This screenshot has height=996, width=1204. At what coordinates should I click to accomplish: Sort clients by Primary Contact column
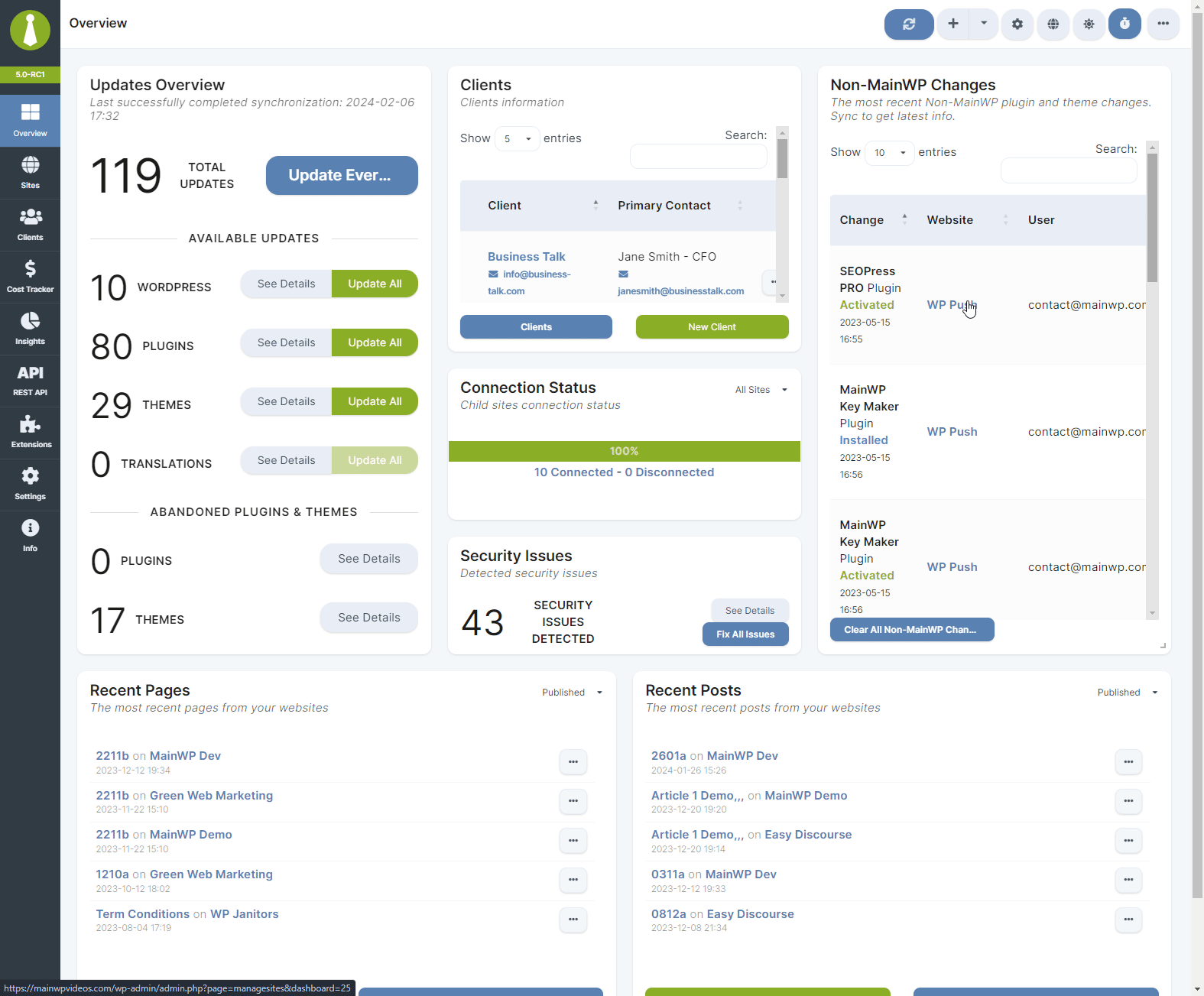tap(680, 206)
